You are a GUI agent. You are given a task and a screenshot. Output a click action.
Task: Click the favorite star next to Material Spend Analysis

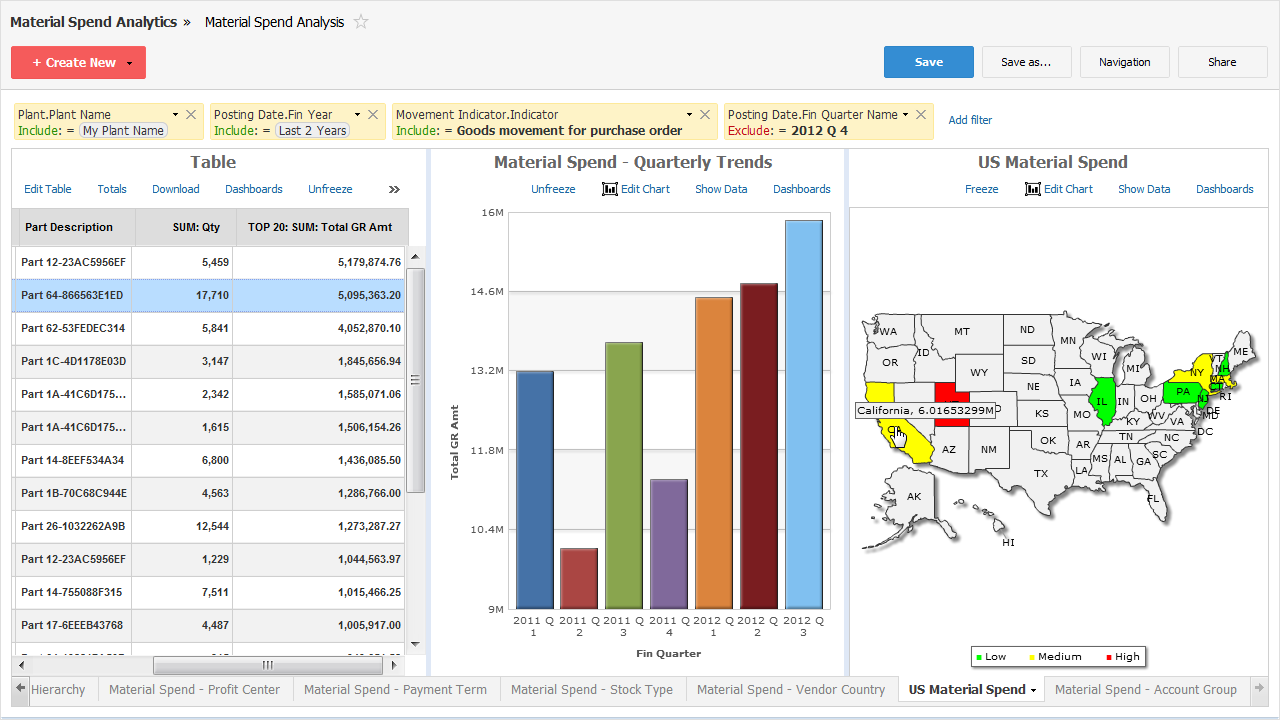point(361,22)
